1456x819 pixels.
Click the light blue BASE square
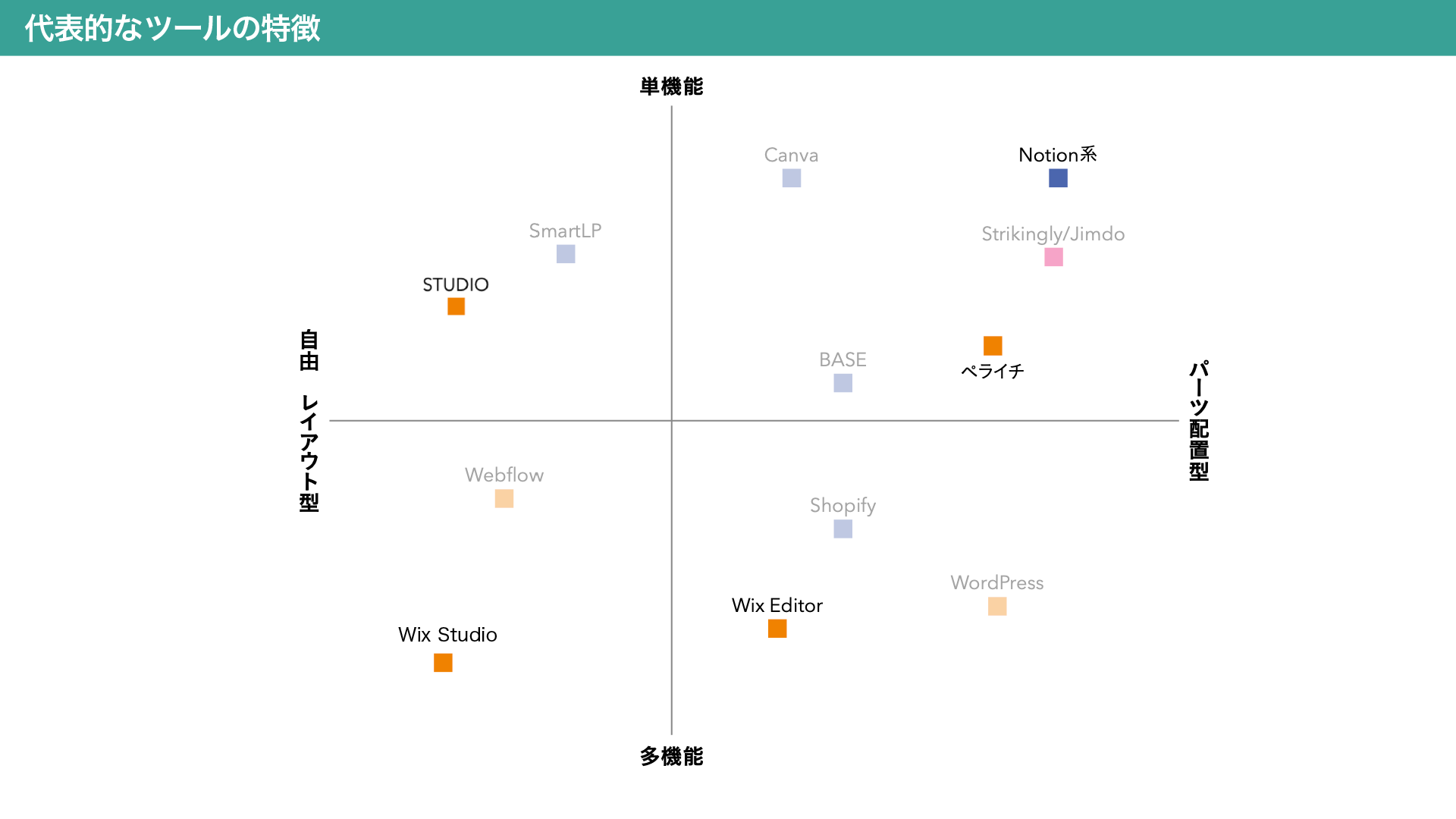click(x=843, y=383)
